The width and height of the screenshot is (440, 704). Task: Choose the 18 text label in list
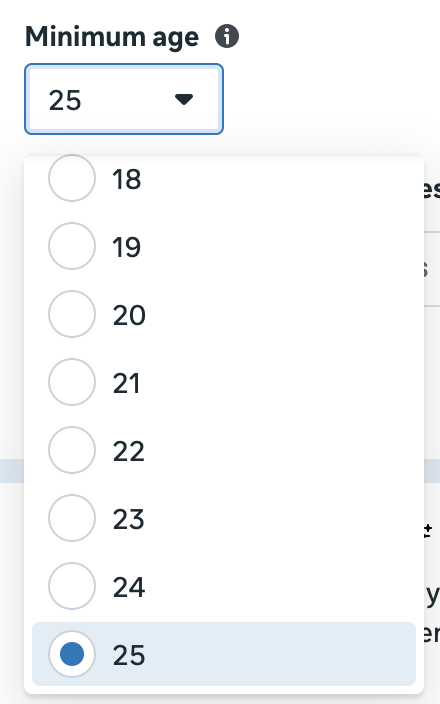click(127, 180)
